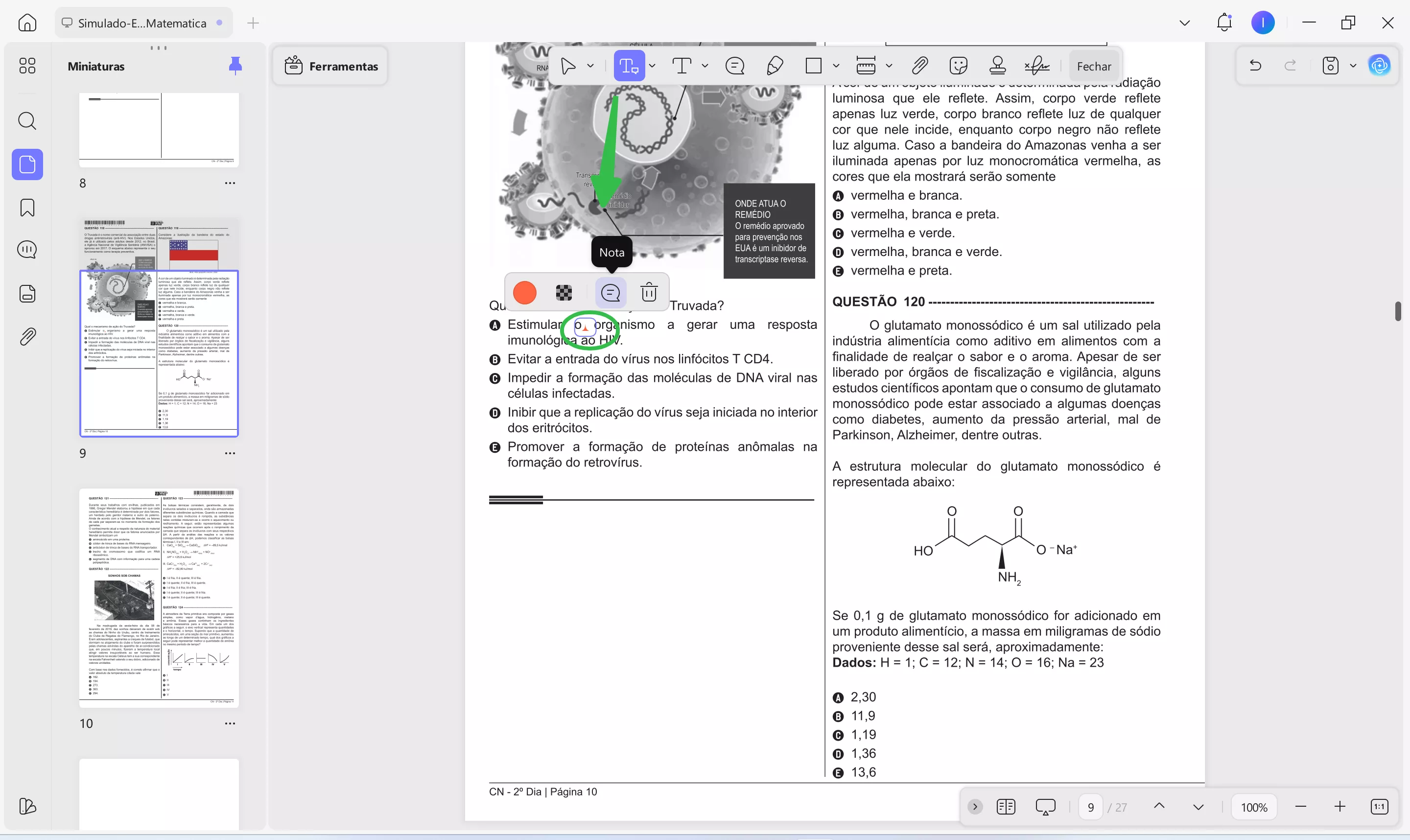Click the stamp tool icon
1410x840 pixels.
pos(997,66)
